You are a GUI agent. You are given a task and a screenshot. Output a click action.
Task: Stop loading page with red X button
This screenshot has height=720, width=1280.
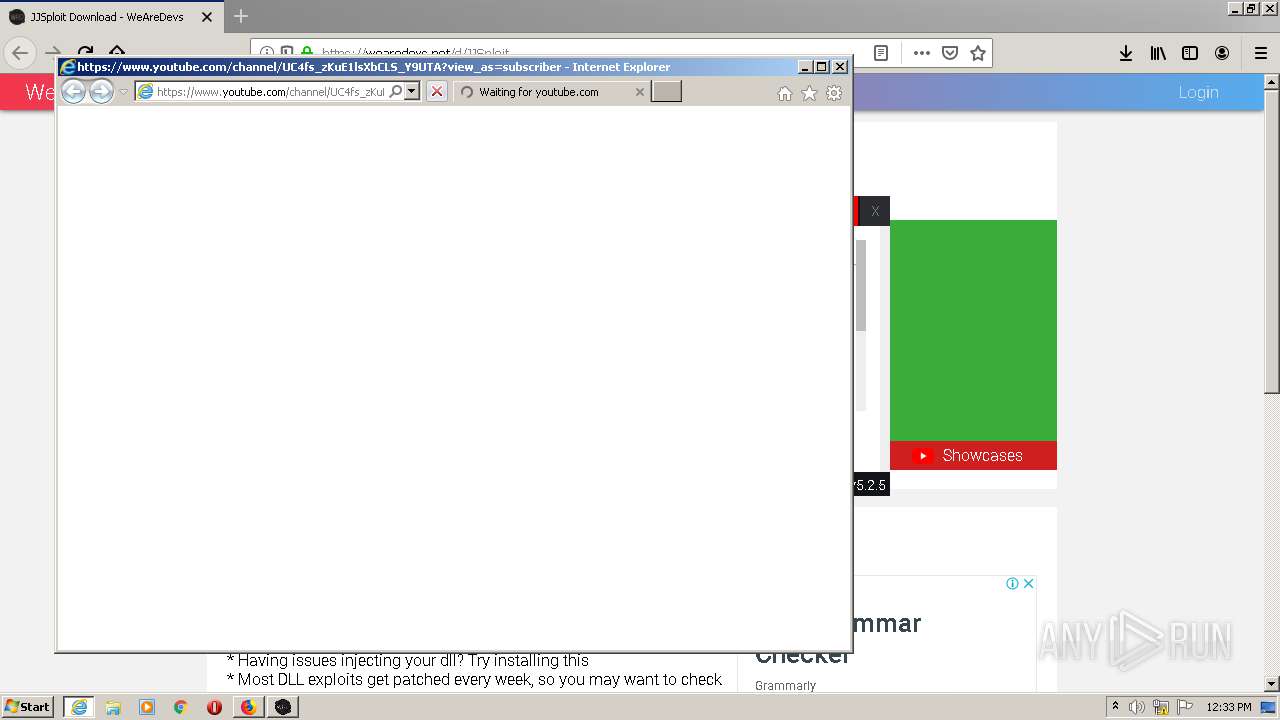437,92
